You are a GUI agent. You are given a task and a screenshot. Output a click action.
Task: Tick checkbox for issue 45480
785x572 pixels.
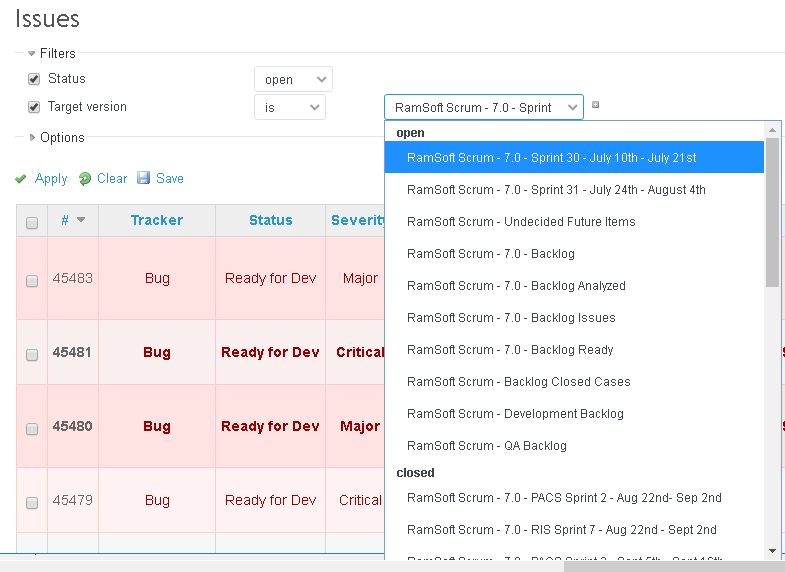coord(32,429)
